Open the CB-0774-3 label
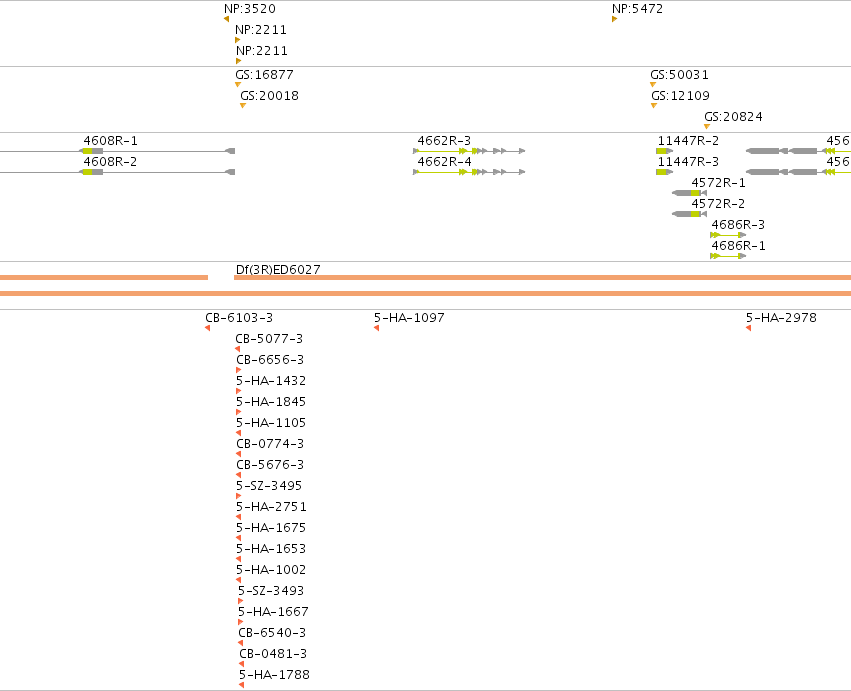Screen dimensions: 851x691 [270, 443]
